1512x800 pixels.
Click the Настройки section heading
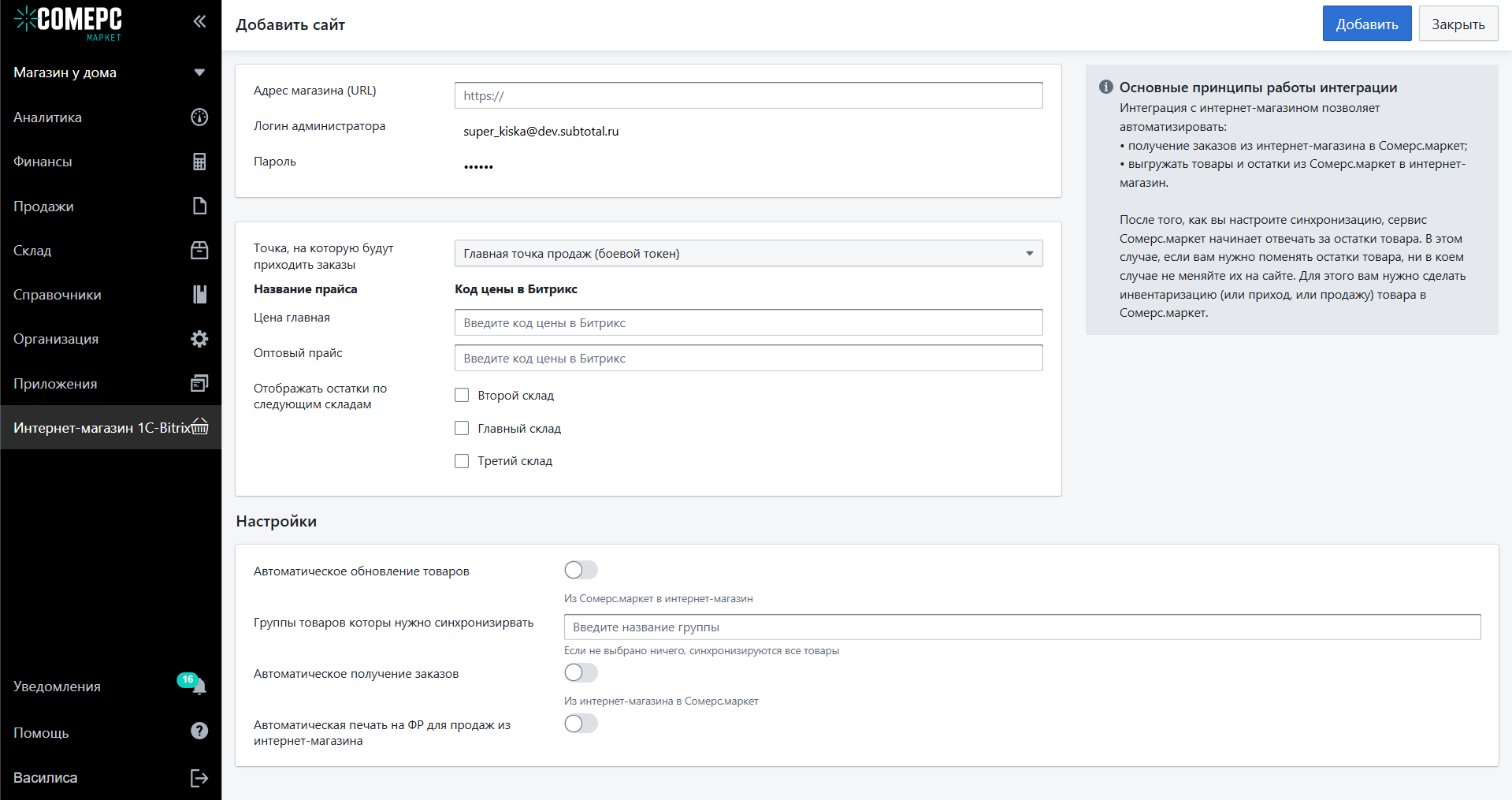277,521
